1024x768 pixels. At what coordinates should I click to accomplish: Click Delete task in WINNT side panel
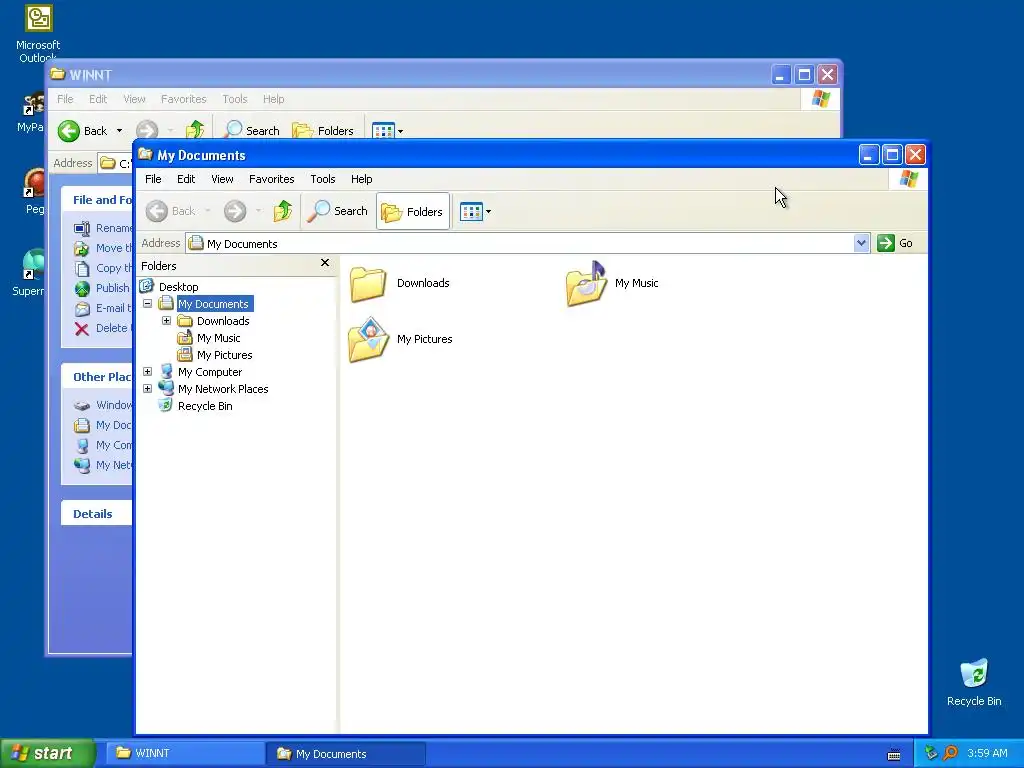point(101,328)
